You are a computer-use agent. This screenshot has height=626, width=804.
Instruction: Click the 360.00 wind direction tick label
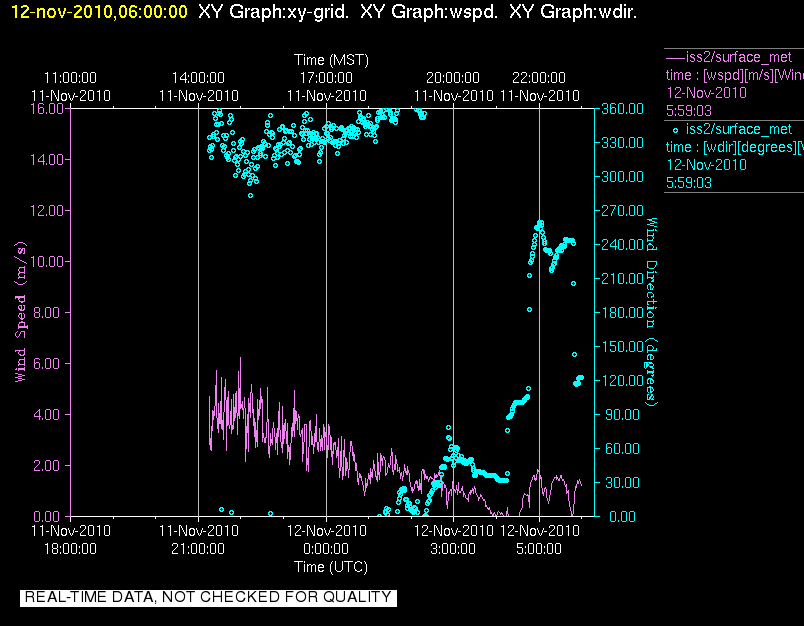point(622,109)
